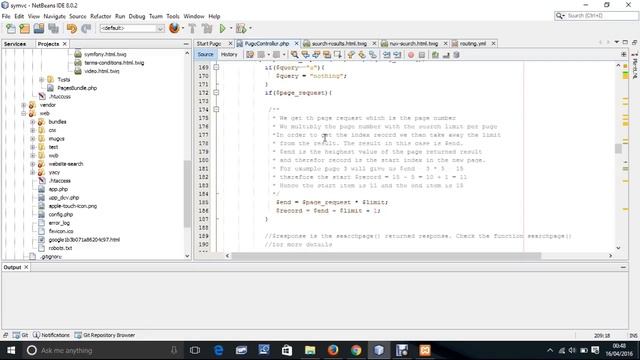Open the Refactor menu
Screen dimensions: 640x360
(x=100, y=16)
